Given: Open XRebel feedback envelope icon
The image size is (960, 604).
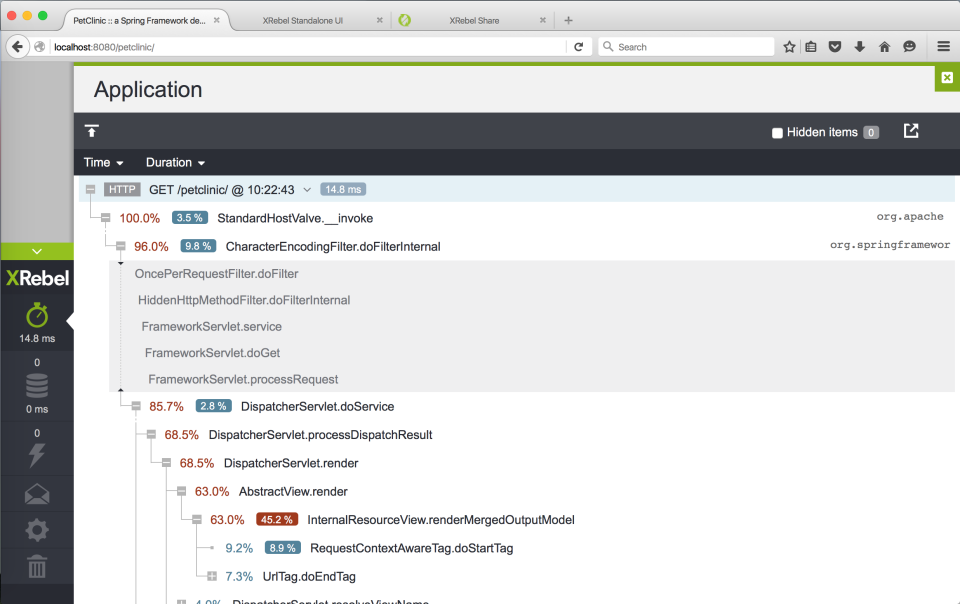Looking at the screenshot, I should pyautogui.click(x=37, y=492).
